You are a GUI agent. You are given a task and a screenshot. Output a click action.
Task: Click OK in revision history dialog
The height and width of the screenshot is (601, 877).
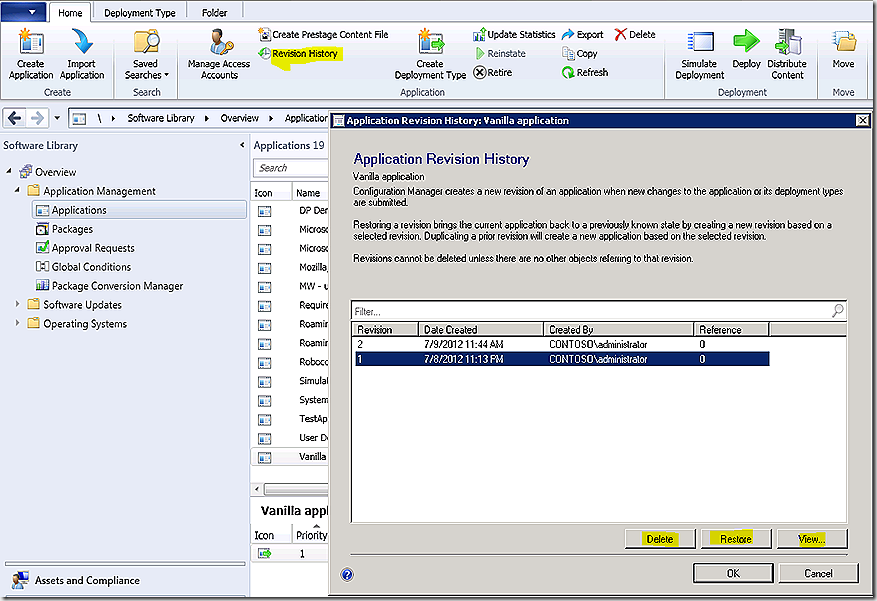733,573
